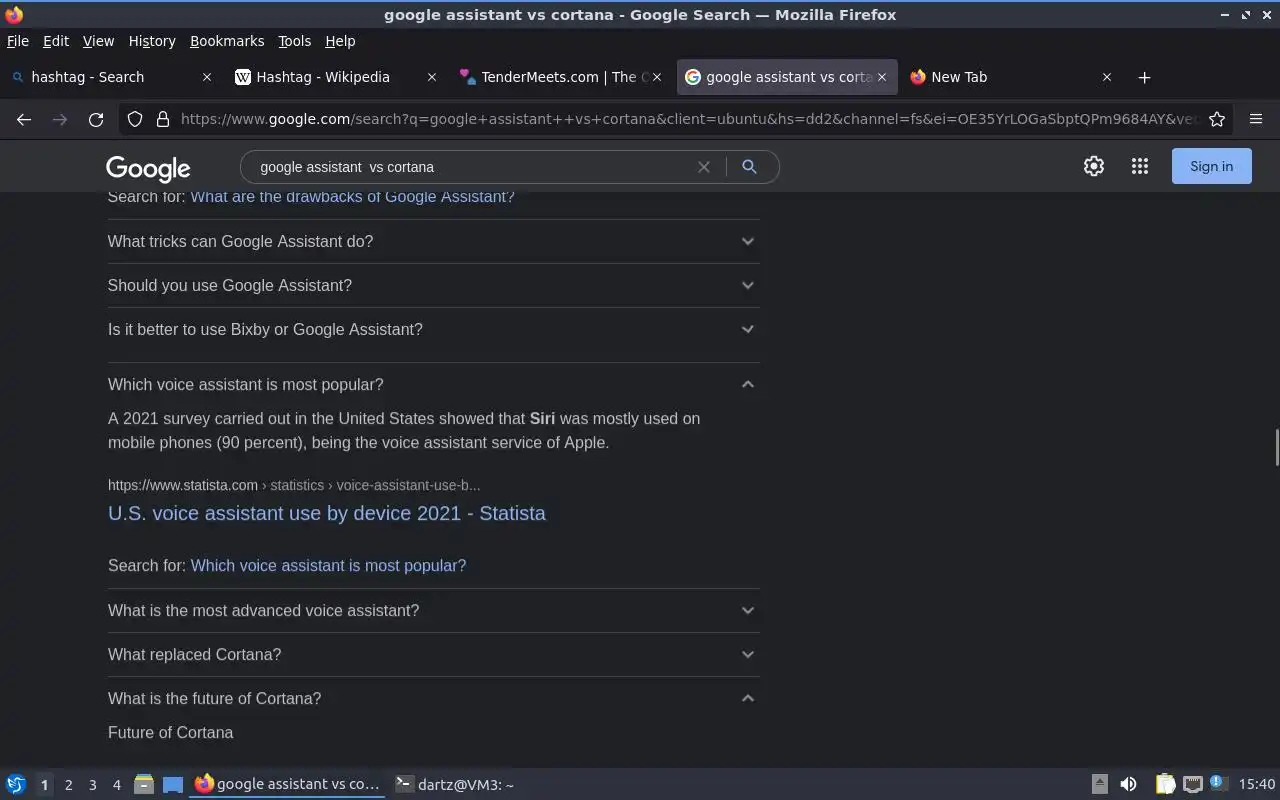This screenshot has height=800, width=1280.
Task: View site security lock info
Action: (163, 119)
